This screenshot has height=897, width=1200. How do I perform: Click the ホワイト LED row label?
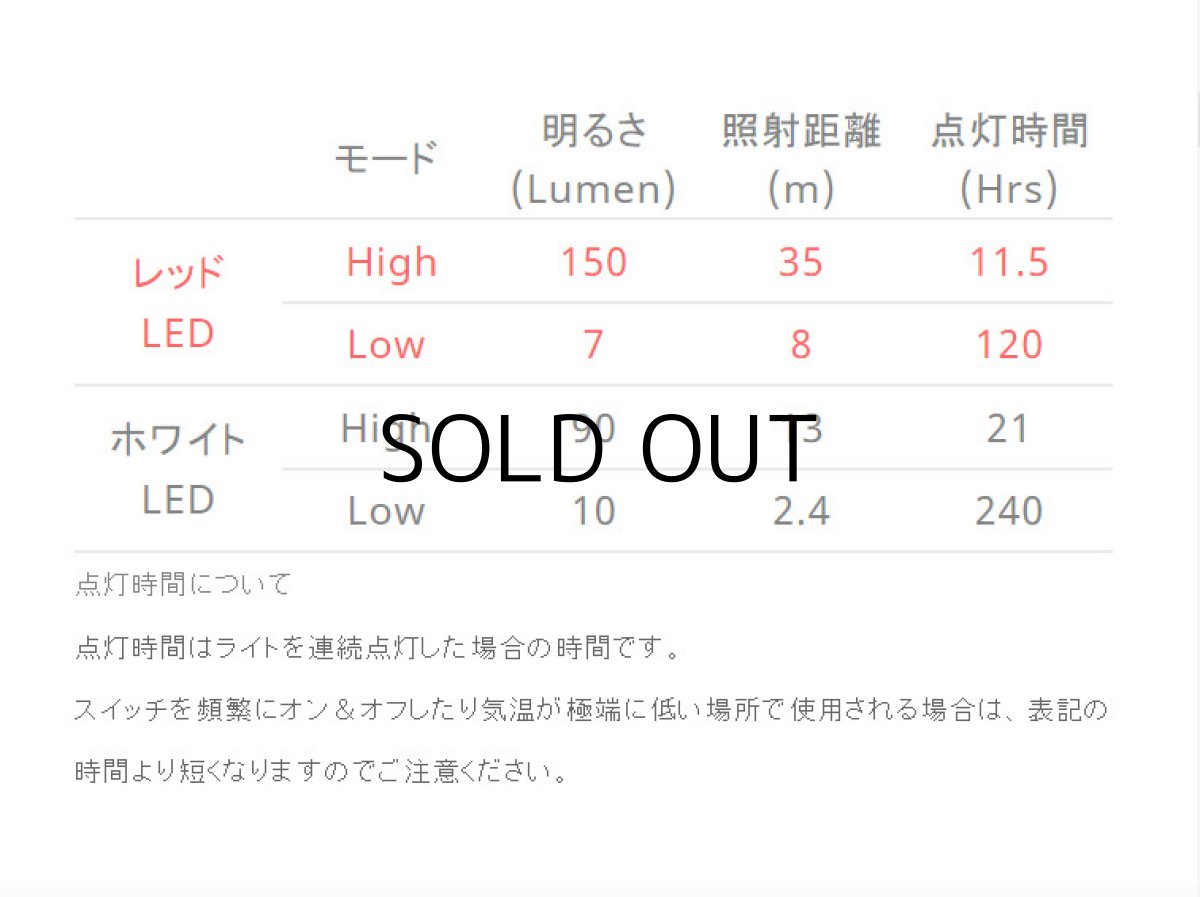pos(178,468)
